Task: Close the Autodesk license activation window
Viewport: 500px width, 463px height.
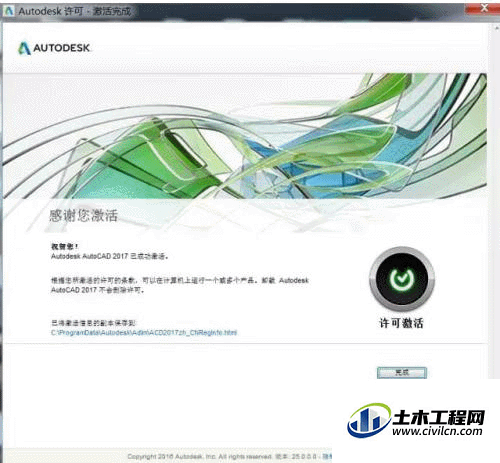Action: (x=483, y=9)
